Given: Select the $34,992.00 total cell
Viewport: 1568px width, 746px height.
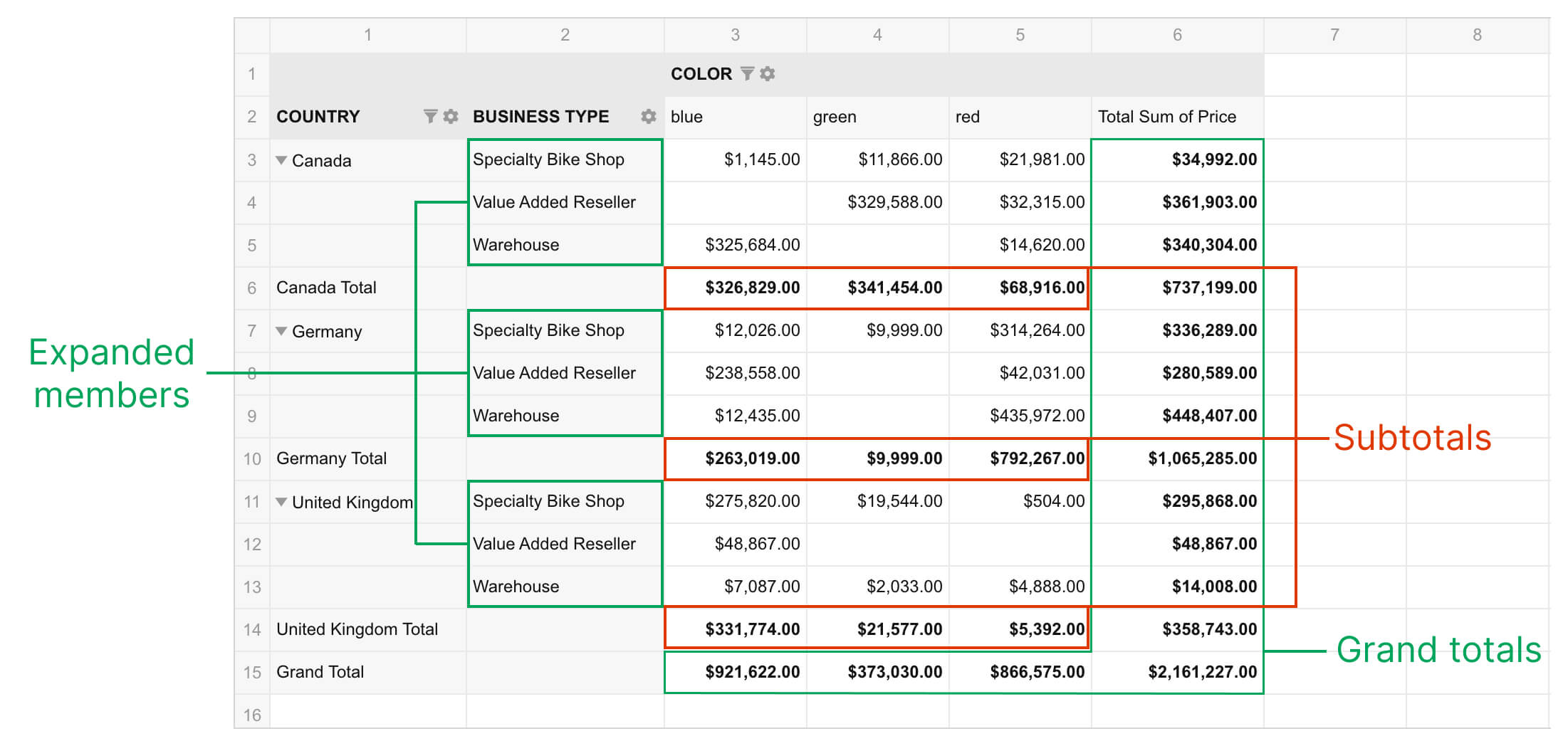Looking at the screenshot, I should click(1177, 160).
